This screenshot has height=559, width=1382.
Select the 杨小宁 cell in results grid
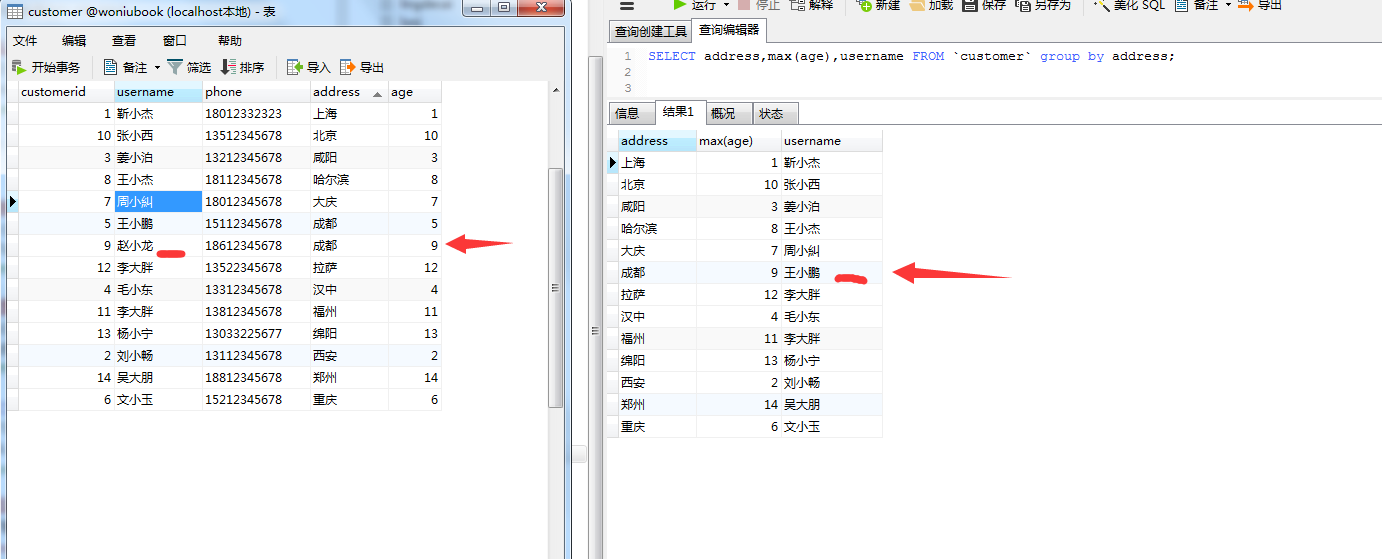click(x=832, y=361)
